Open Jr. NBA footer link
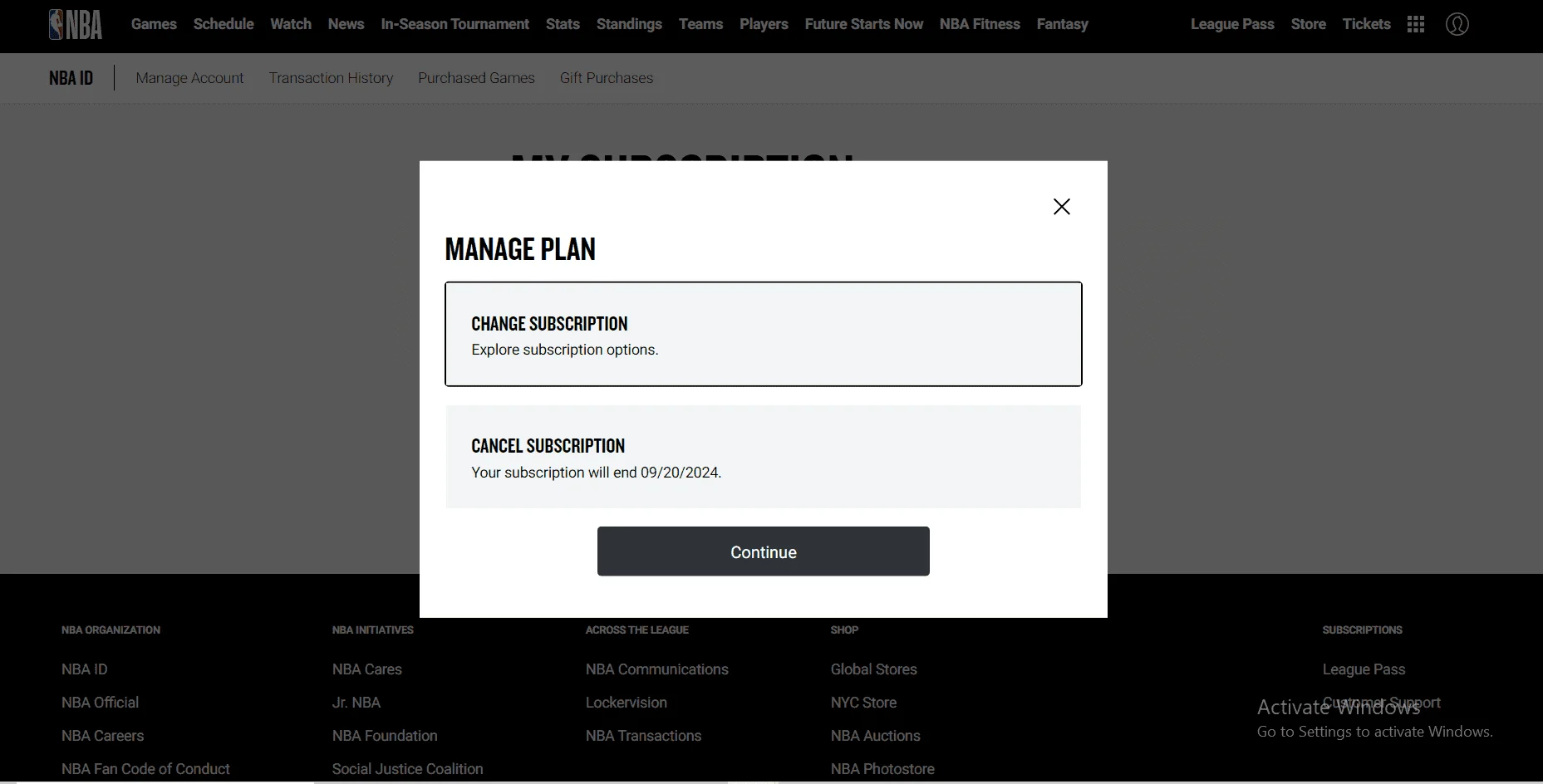Image resolution: width=1543 pixels, height=784 pixels. (356, 703)
